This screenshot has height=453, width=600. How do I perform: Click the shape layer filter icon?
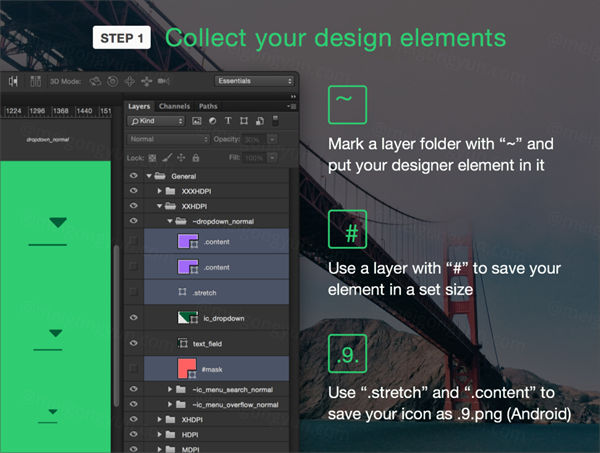[242, 122]
